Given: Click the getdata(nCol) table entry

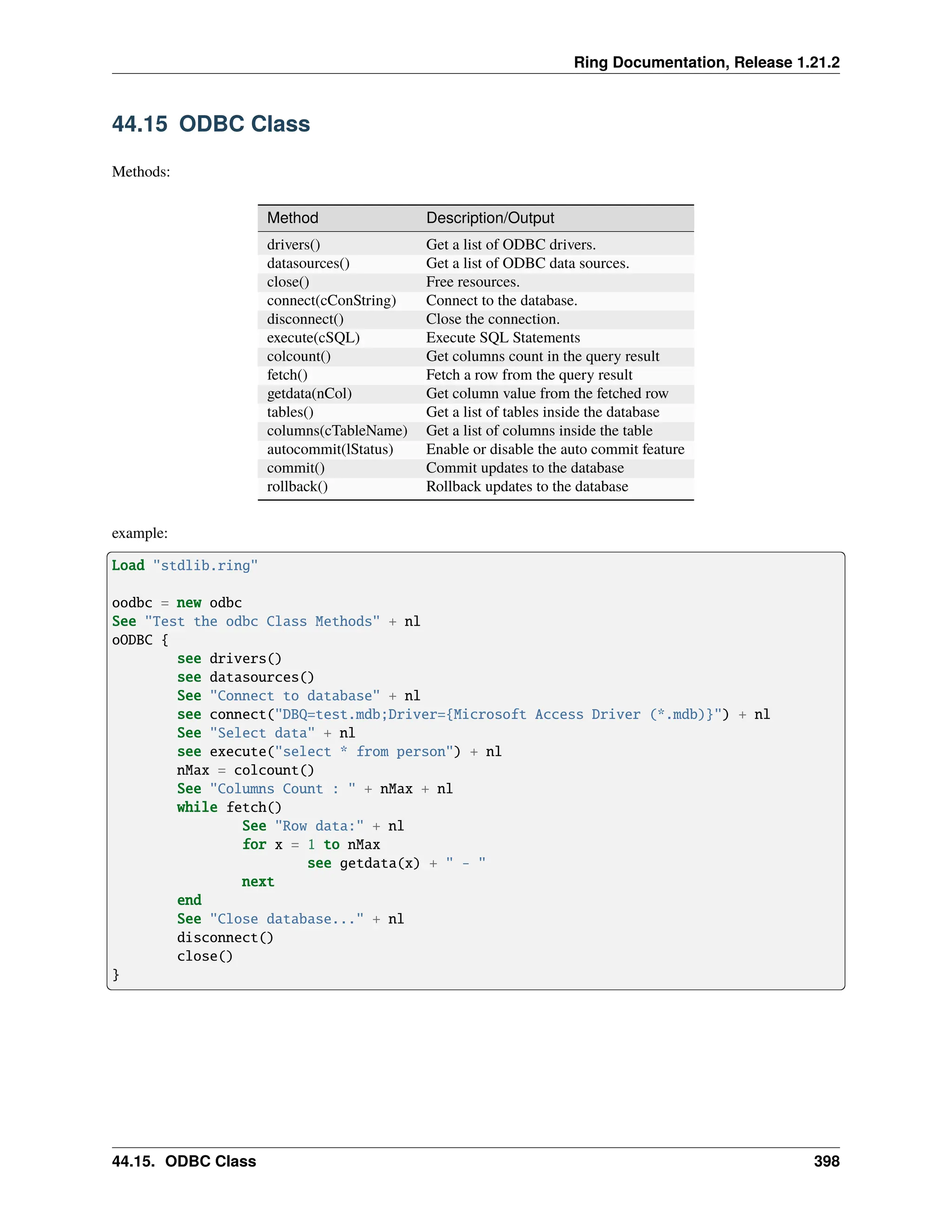Looking at the screenshot, I should coord(309,394).
